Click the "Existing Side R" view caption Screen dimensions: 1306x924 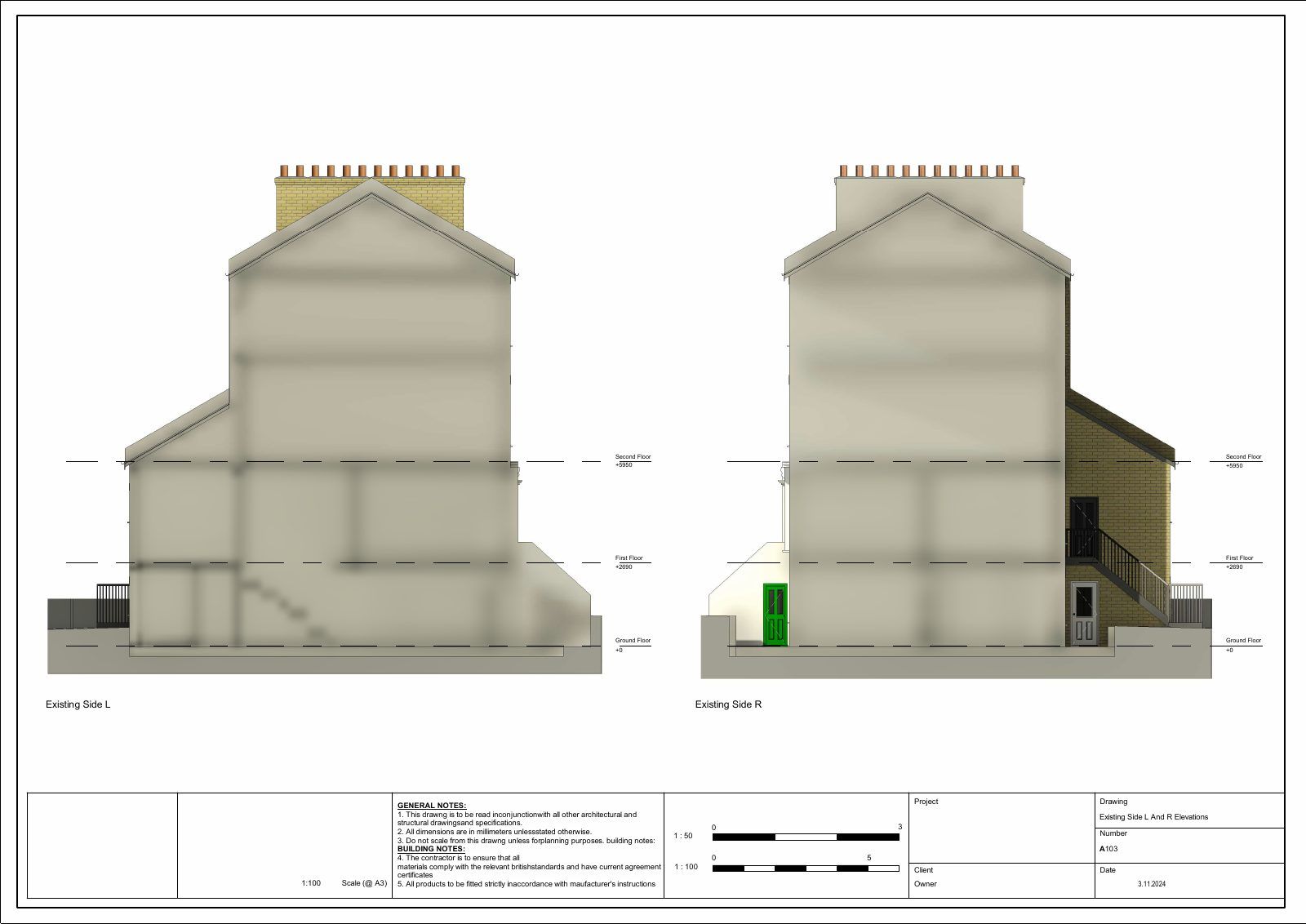[x=728, y=704]
